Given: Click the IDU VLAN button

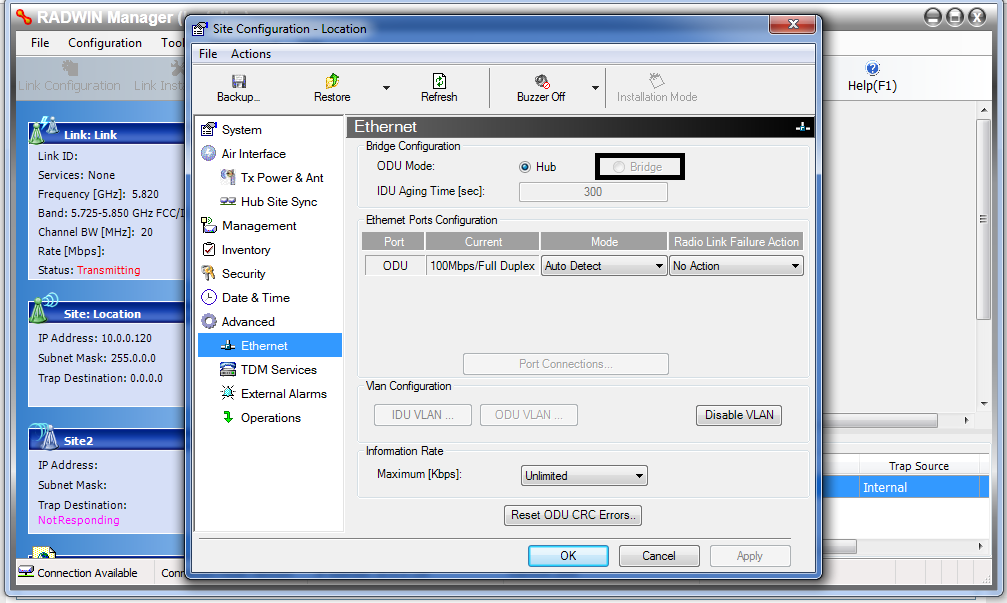Looking at the screenshot, I should tap(423, 415).
